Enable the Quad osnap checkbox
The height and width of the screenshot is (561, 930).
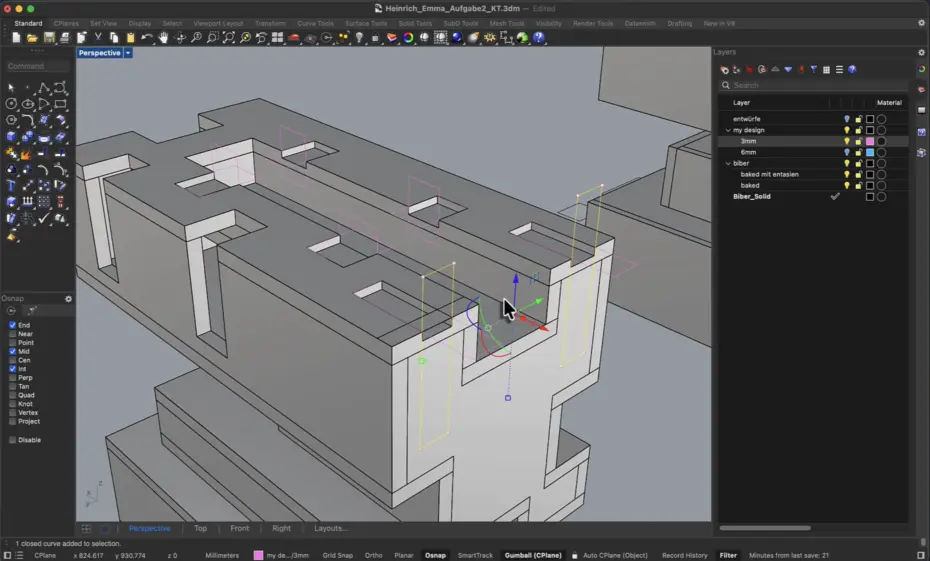click(x=12, y=395)
